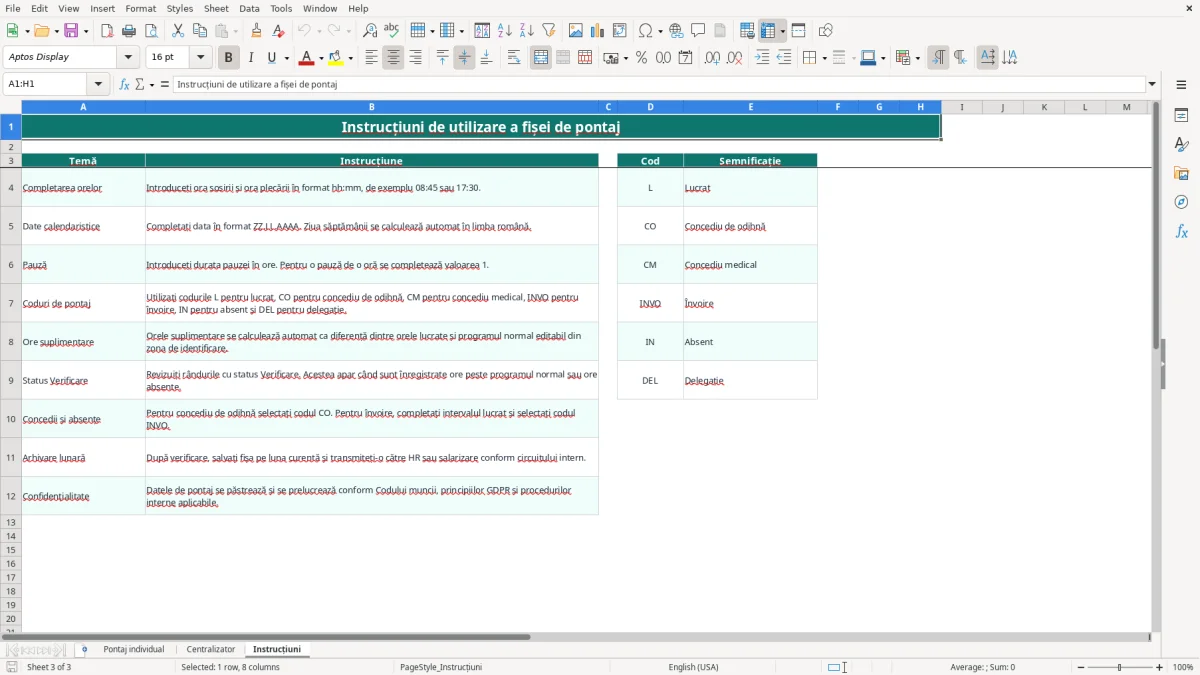Open the Font Size dropdown
The width and height of the screenshot is (1200, 675).
click(x=201, y=58)
